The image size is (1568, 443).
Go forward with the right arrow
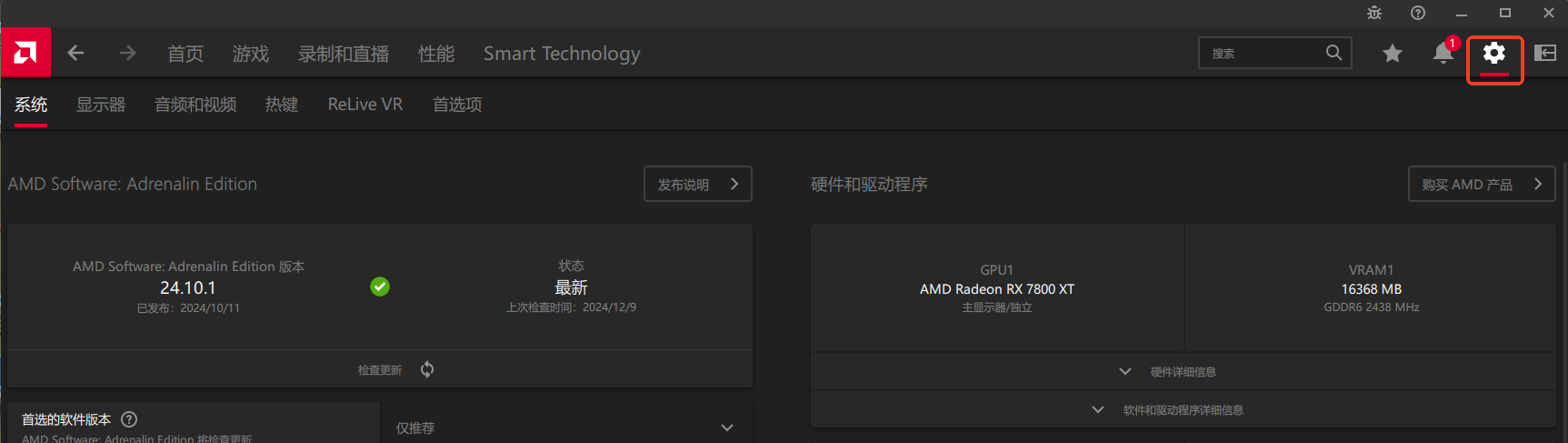click(127, 54)
